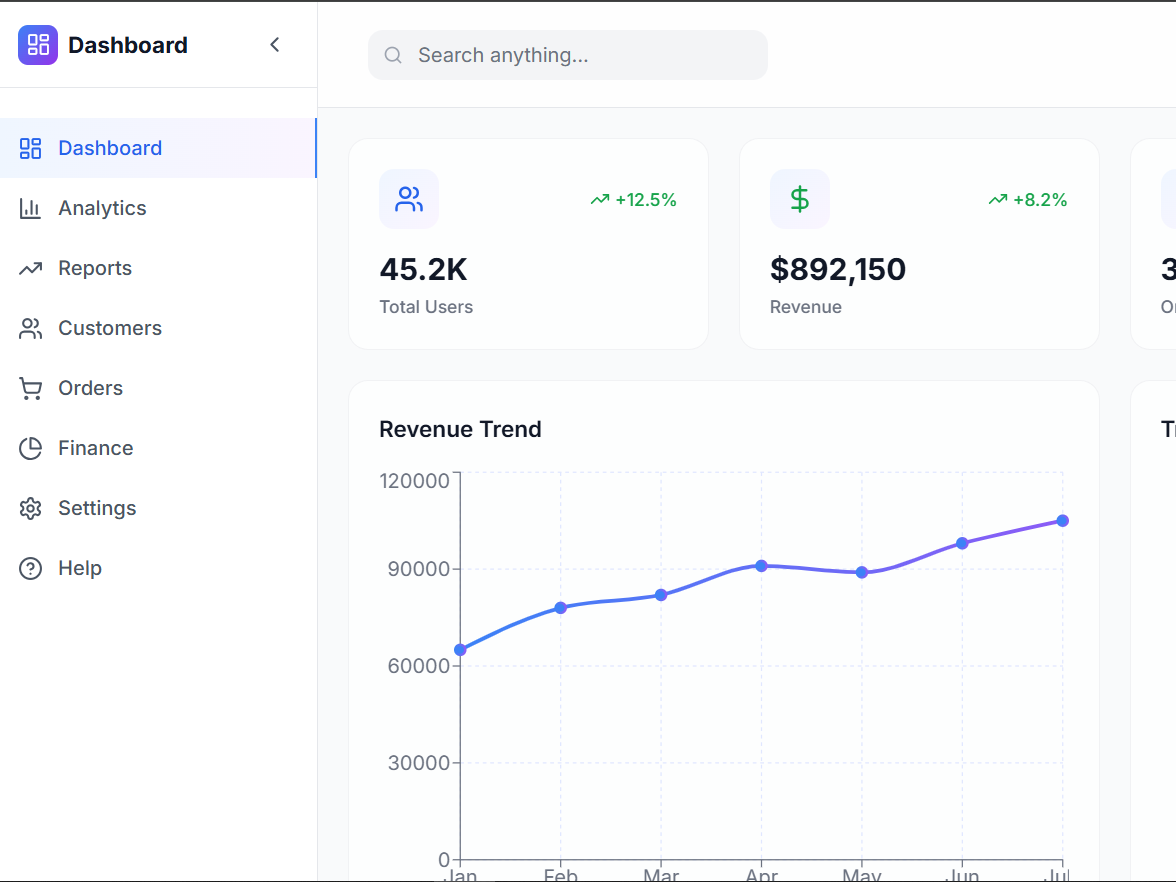Click the purple dashboard logo icon

(x=37, y=44)
